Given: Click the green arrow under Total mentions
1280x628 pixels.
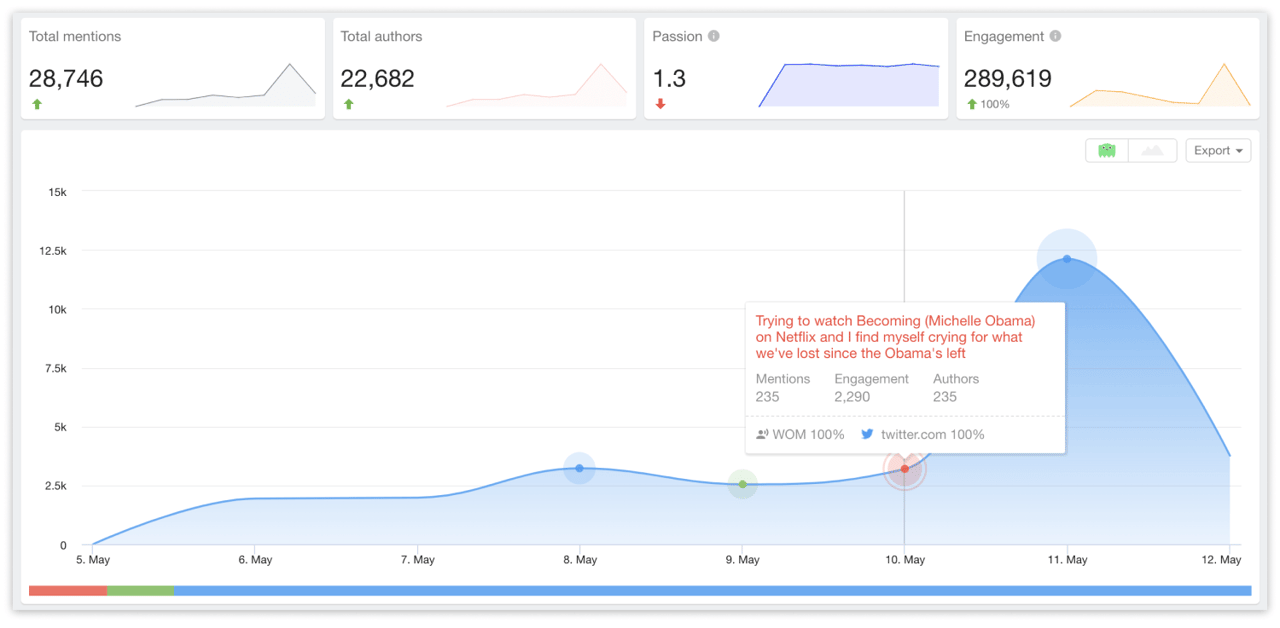Looking at the screenshot, I should pyautogui.click(x=37, y=104).
